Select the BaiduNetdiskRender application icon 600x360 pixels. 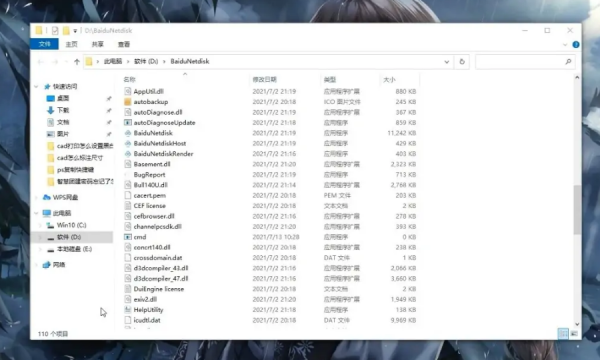pos(127,154)
